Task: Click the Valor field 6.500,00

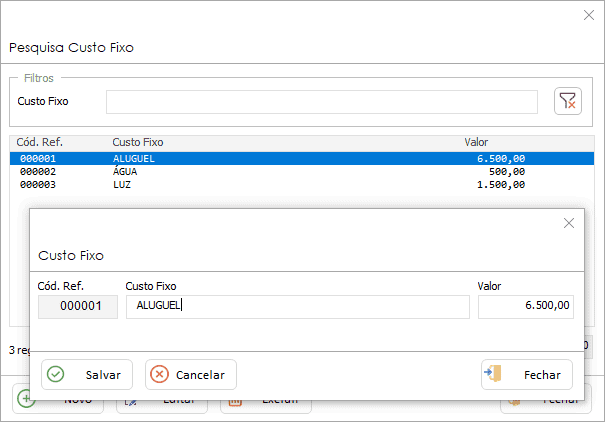Action: tap(526, 307)
